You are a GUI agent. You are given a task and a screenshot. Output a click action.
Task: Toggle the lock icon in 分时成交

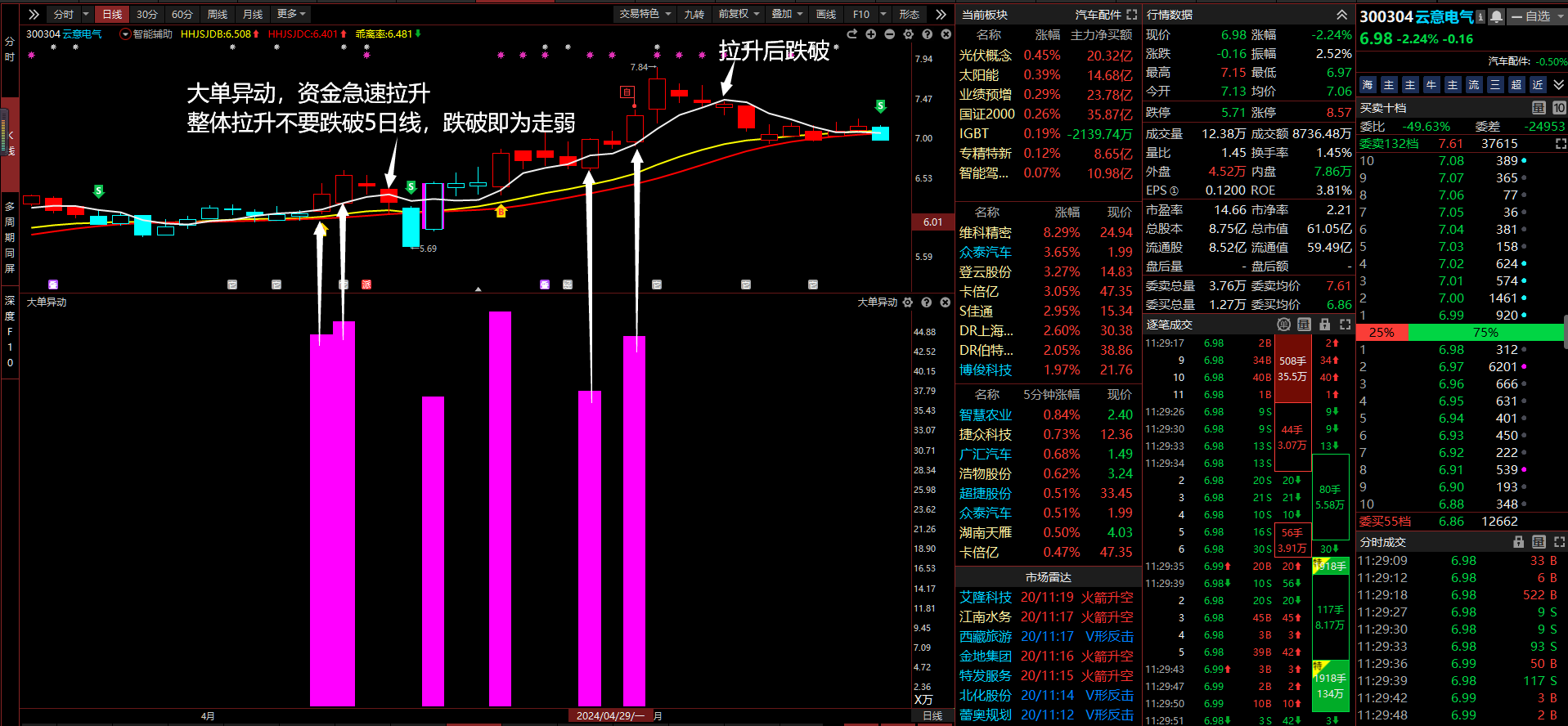(1519, 542)
